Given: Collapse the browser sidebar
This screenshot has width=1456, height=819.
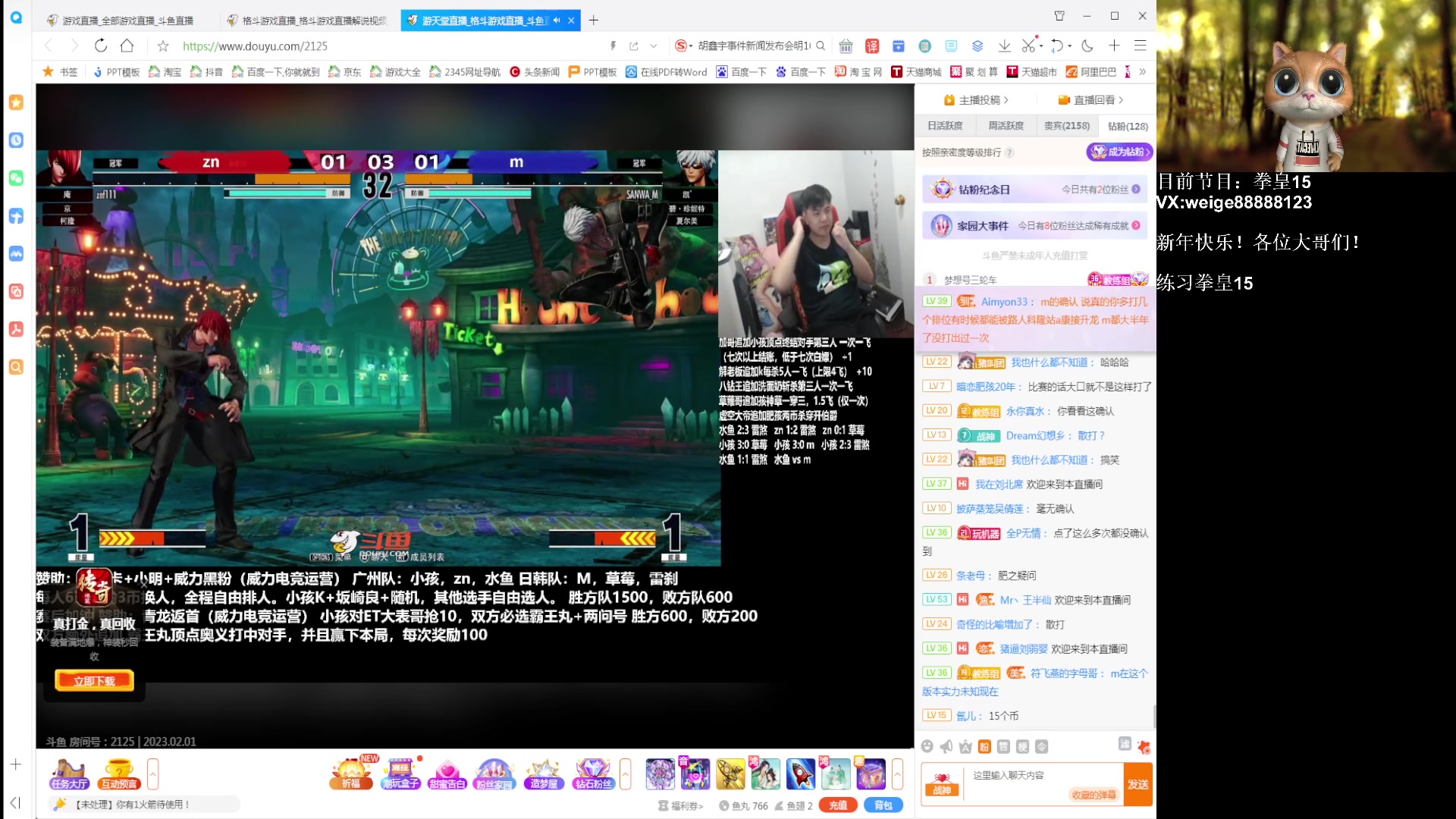Looking at the screenshot, I should (16, 802).
